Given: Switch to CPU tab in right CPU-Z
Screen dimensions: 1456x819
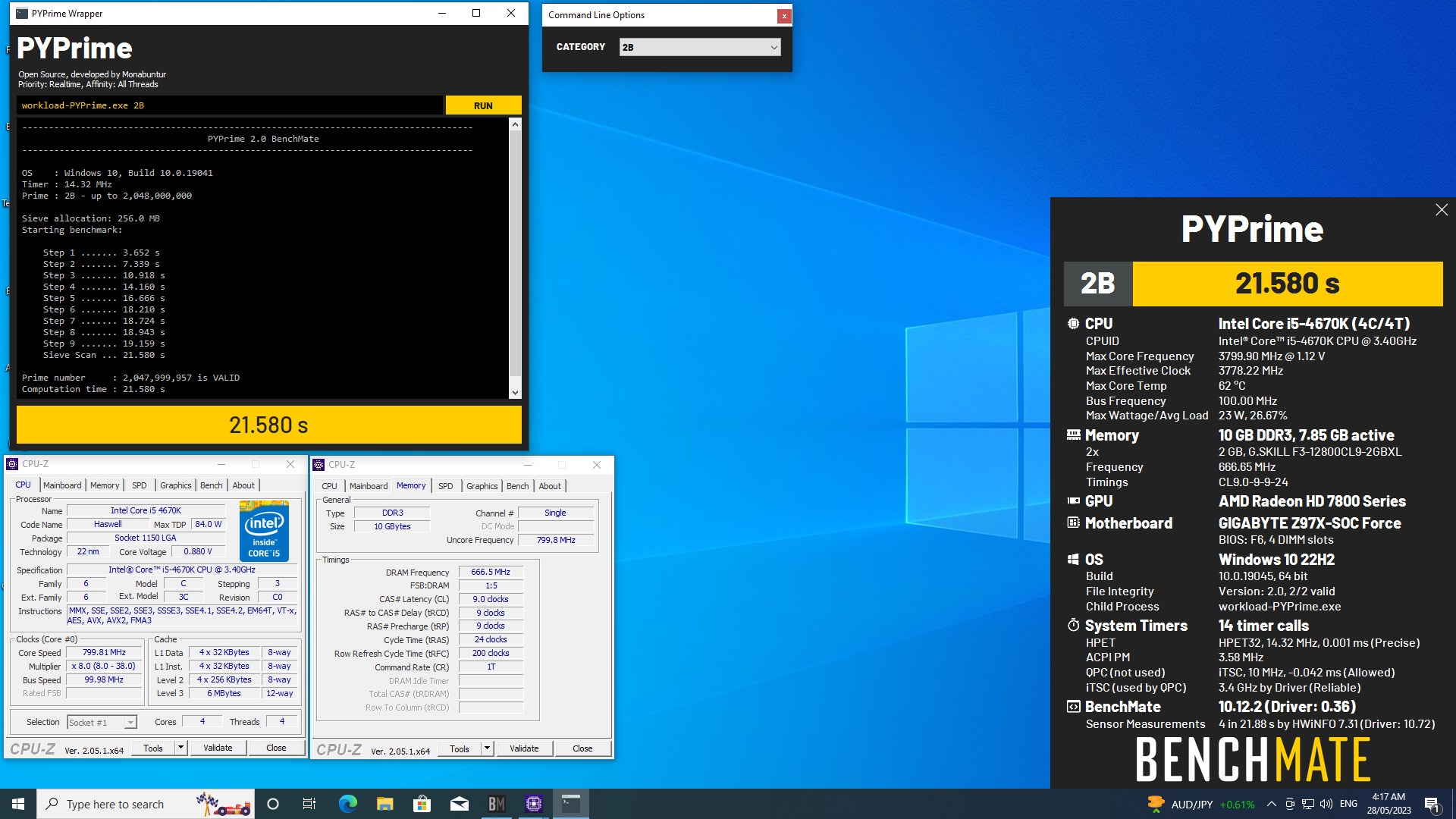Looking at the screenshot, I should coord(329,486).
